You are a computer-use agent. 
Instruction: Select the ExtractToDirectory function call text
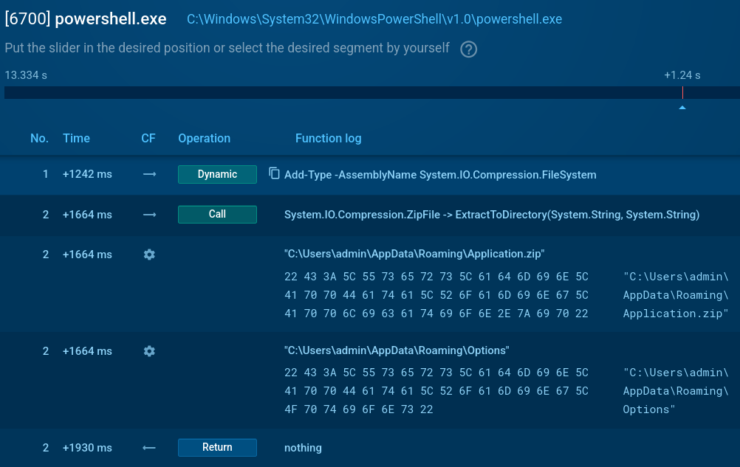[491, 214]
